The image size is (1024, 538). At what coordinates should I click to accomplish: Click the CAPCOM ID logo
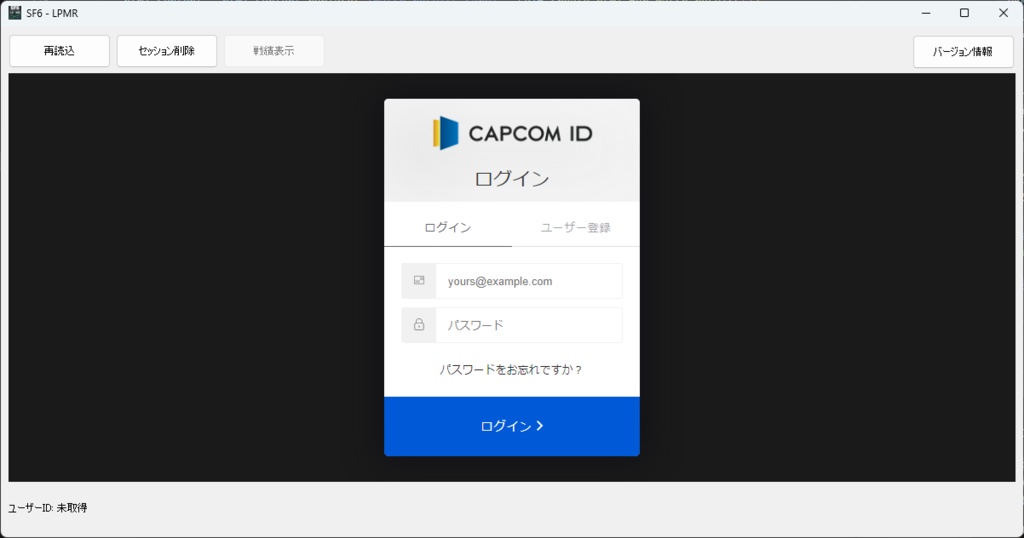(513, 133)
